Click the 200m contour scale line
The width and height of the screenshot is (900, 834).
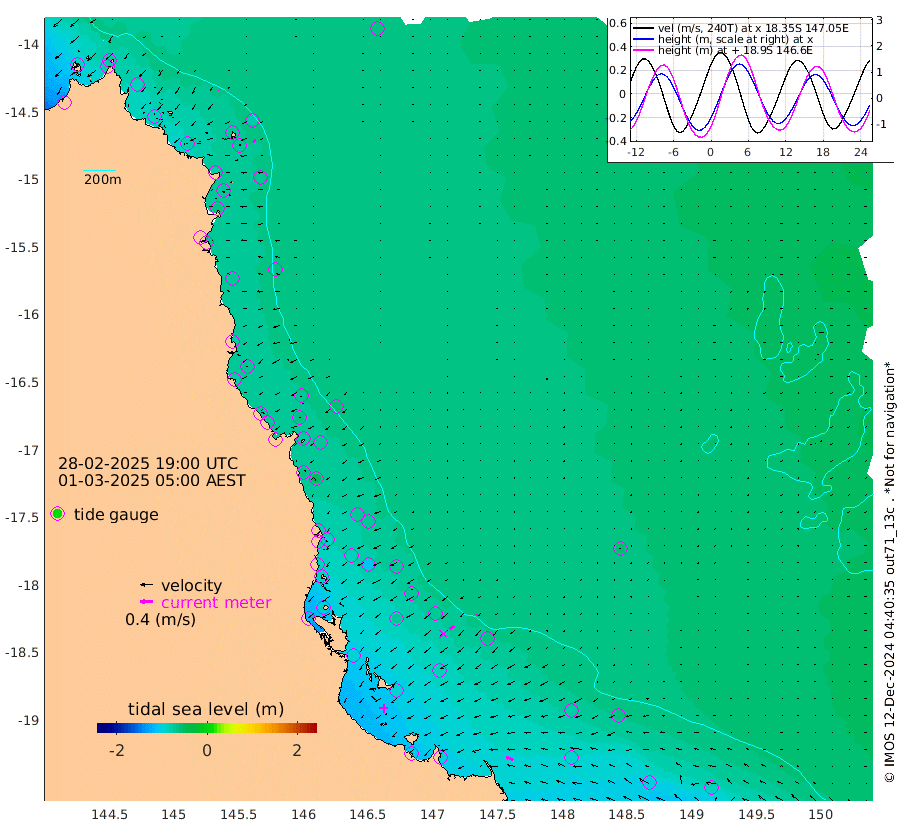[x=99, y=170]
